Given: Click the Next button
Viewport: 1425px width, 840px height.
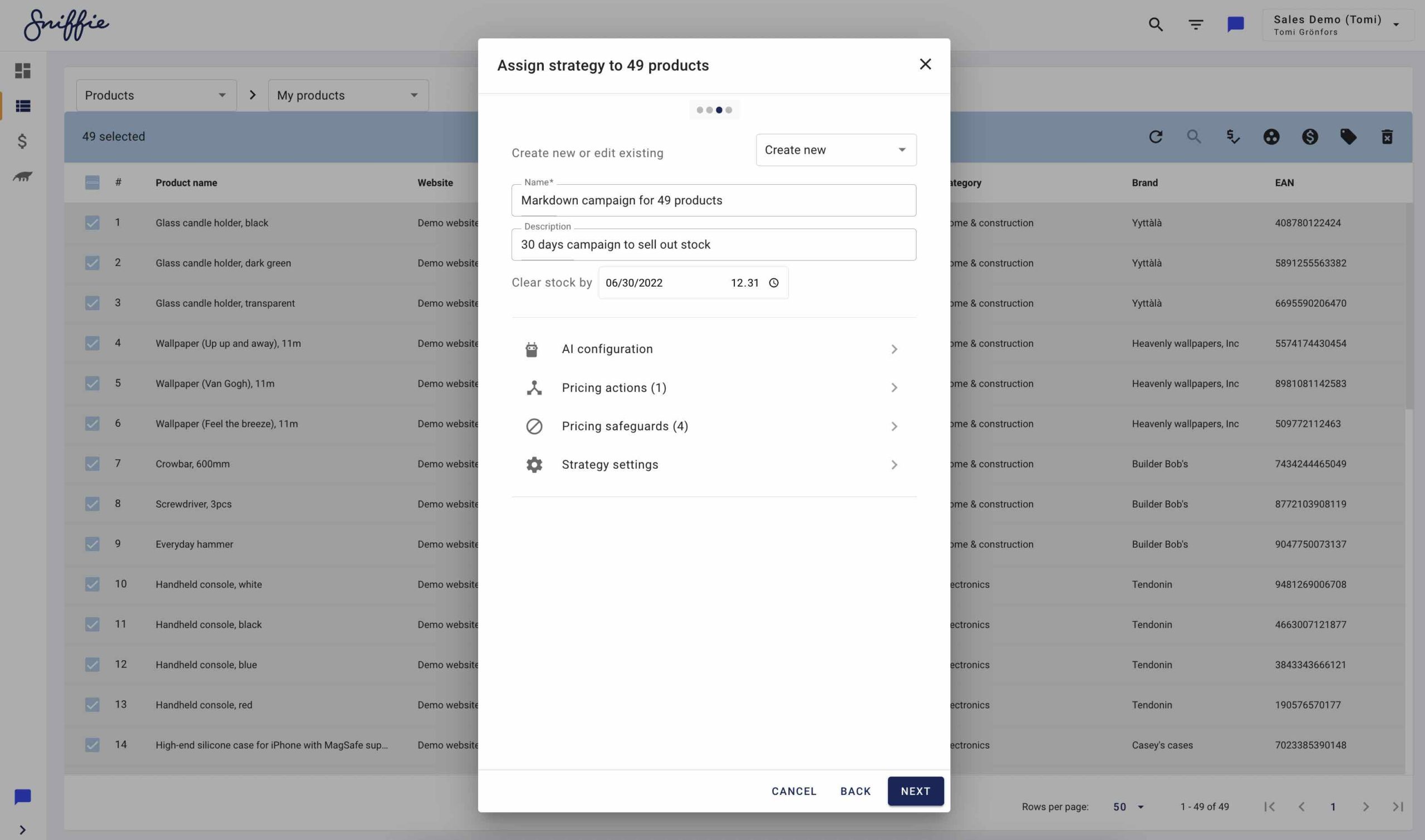Looking at the screenshot, I should pyautogui.click(x=915, y=792).
